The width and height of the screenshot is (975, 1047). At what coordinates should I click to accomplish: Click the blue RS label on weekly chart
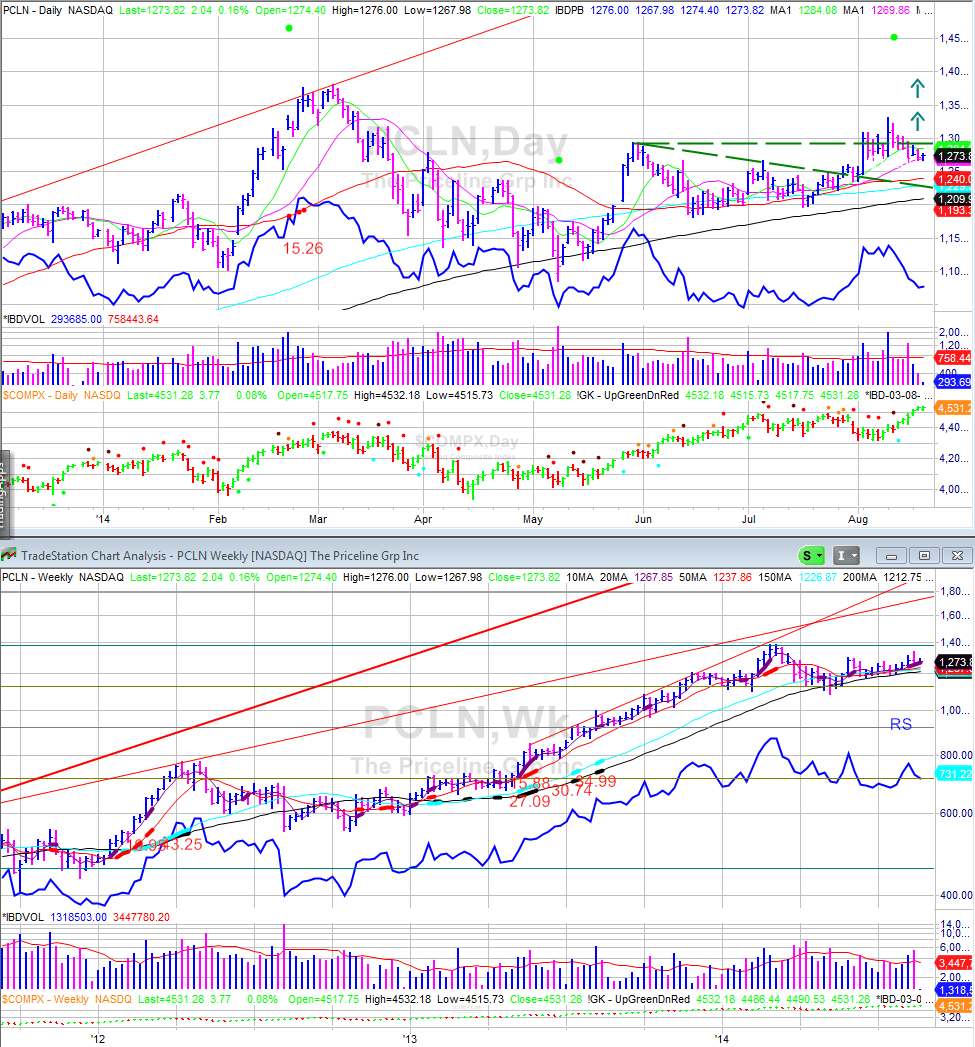(901, 724)
